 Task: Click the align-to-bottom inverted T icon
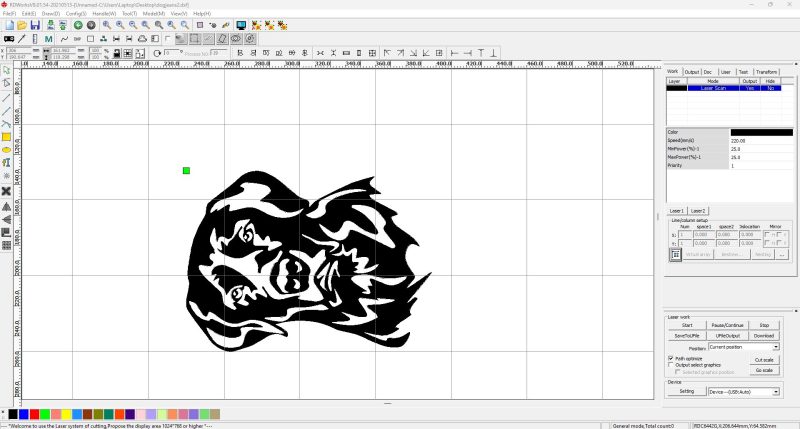[493, 53]
